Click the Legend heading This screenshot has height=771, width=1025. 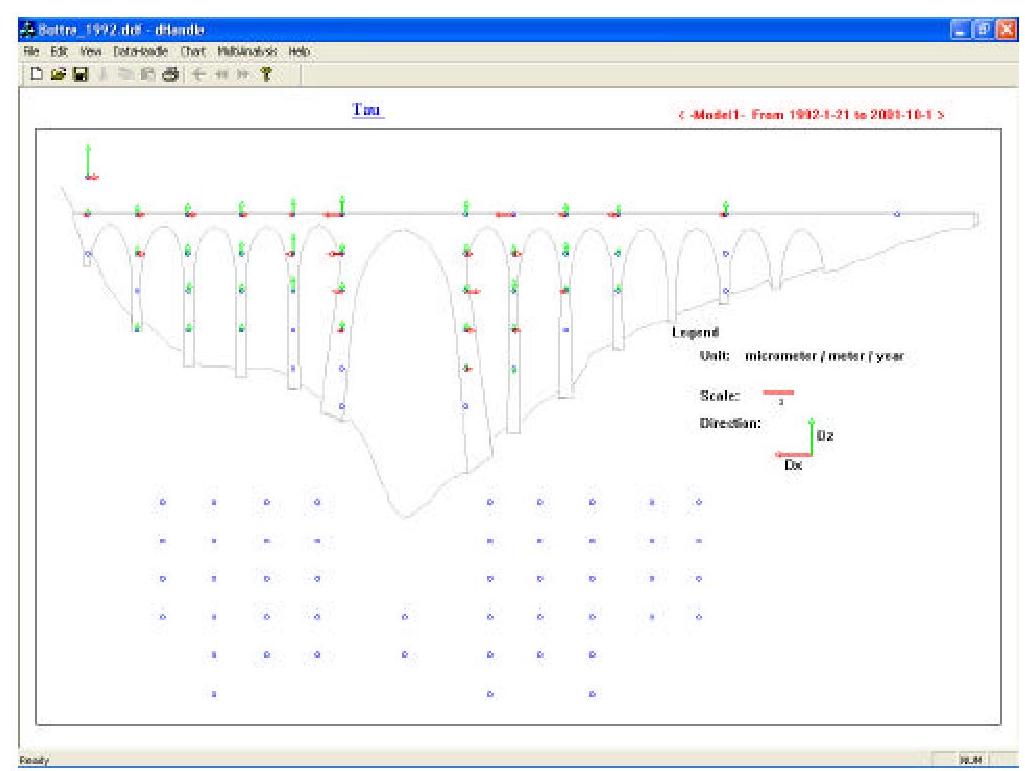click(x=696, y=332)
